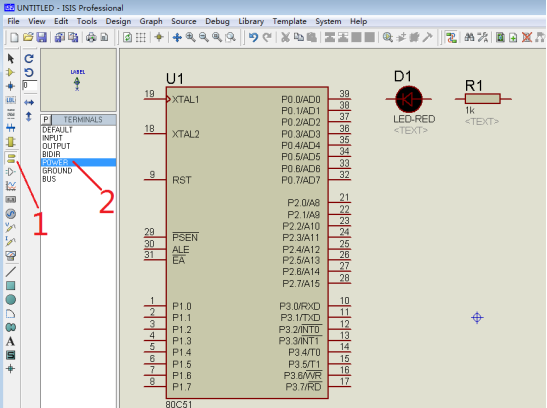Open the Debug menu
Image resolution: width=547 pixels, height=408 pixels.
(217, 21)
